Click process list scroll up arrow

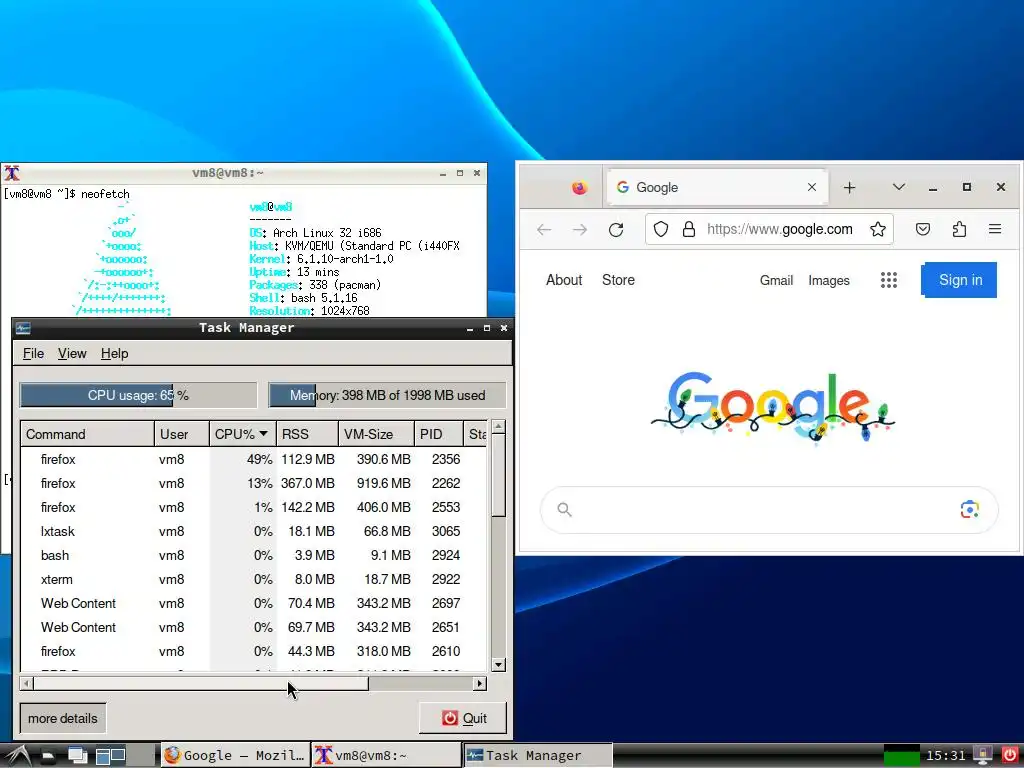(498, 427)
